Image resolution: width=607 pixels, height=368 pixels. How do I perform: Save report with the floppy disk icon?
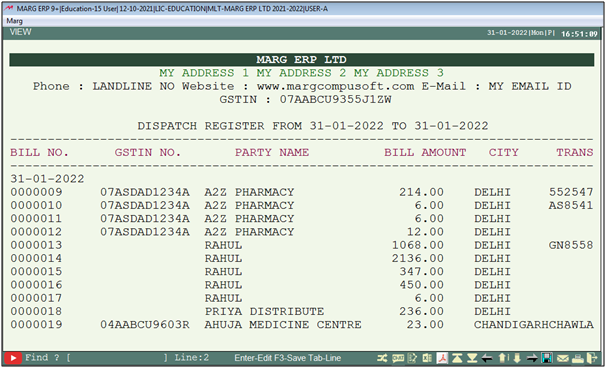(x=547, y=358)
